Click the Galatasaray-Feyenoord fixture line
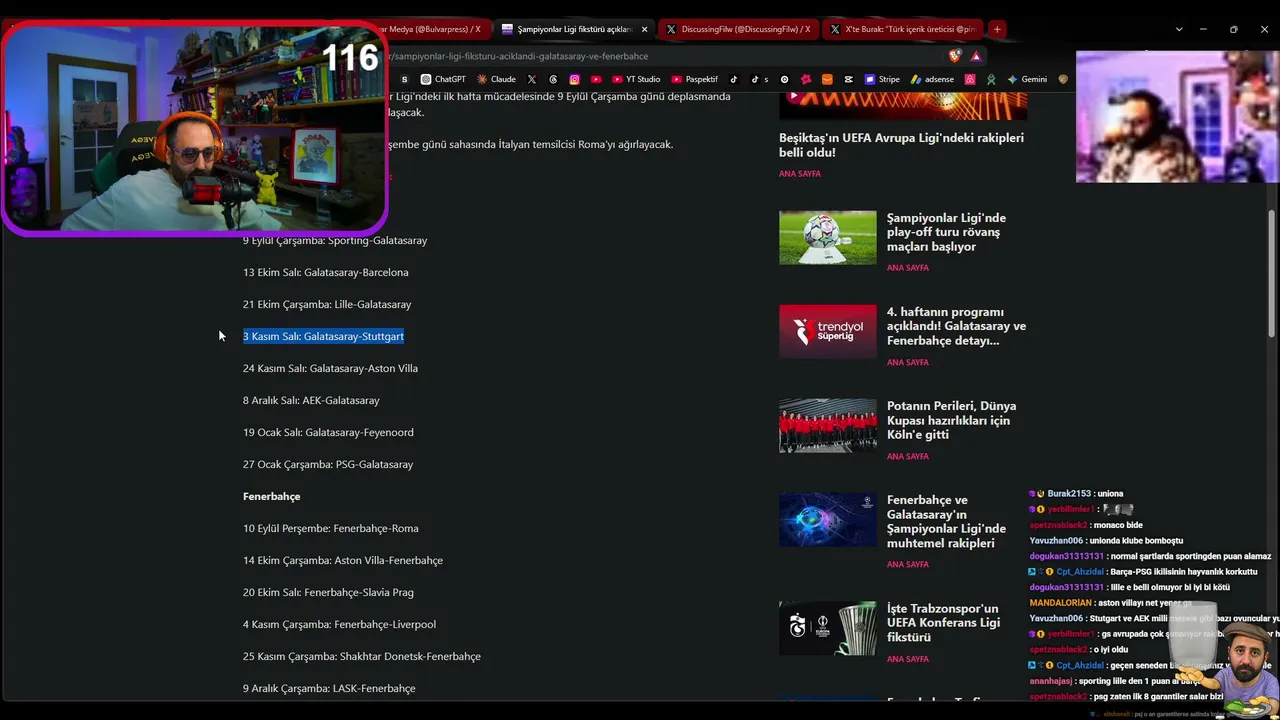Screen dimensions: 1280x720 [x=328, y=432]
